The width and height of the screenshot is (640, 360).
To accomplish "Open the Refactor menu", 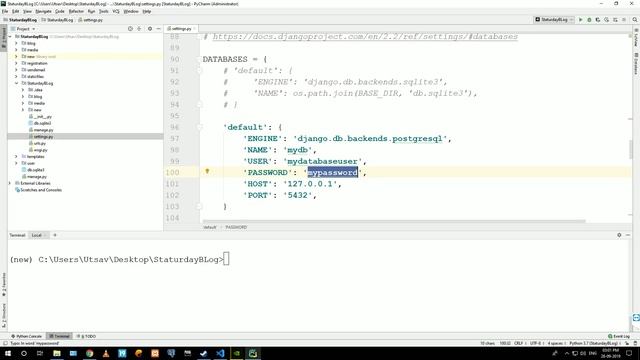I will [x=76, y=11].
